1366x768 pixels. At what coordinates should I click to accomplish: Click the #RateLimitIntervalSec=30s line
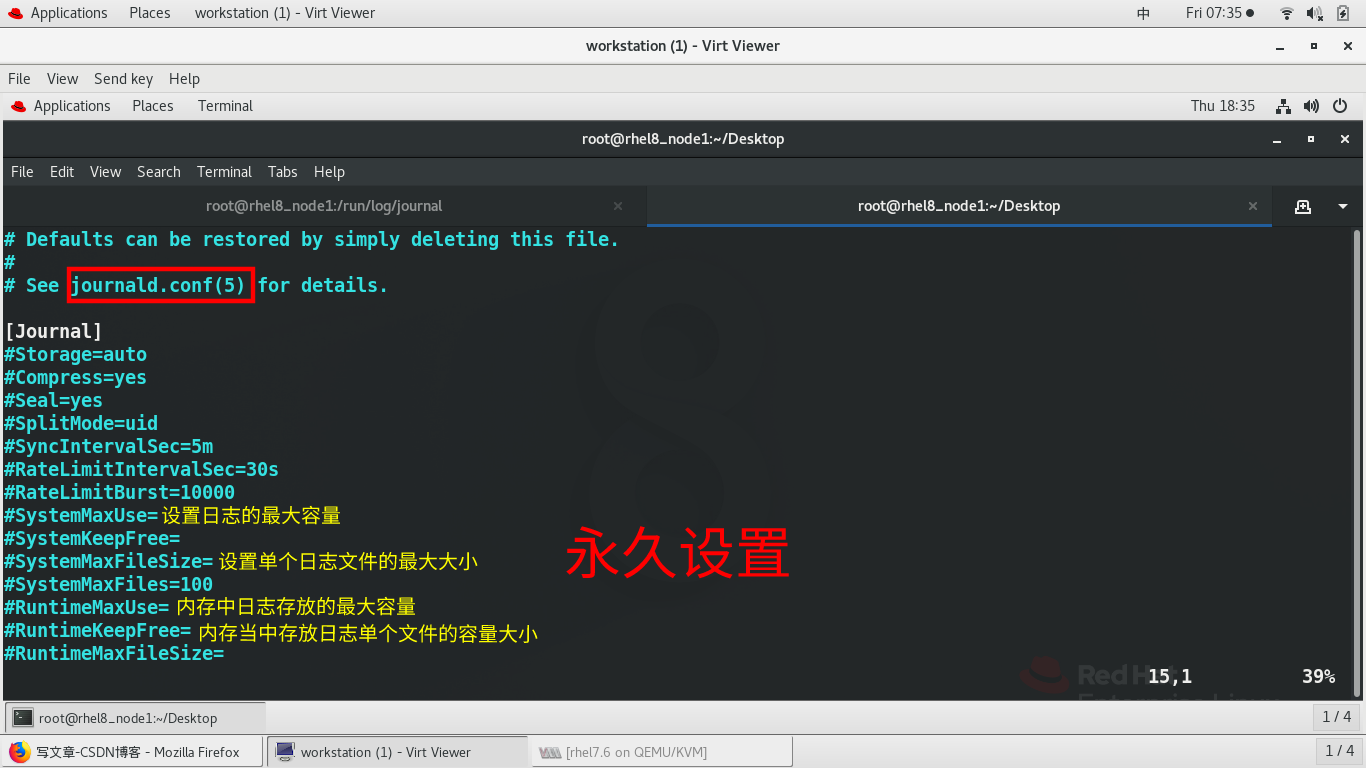pos(142,469)
